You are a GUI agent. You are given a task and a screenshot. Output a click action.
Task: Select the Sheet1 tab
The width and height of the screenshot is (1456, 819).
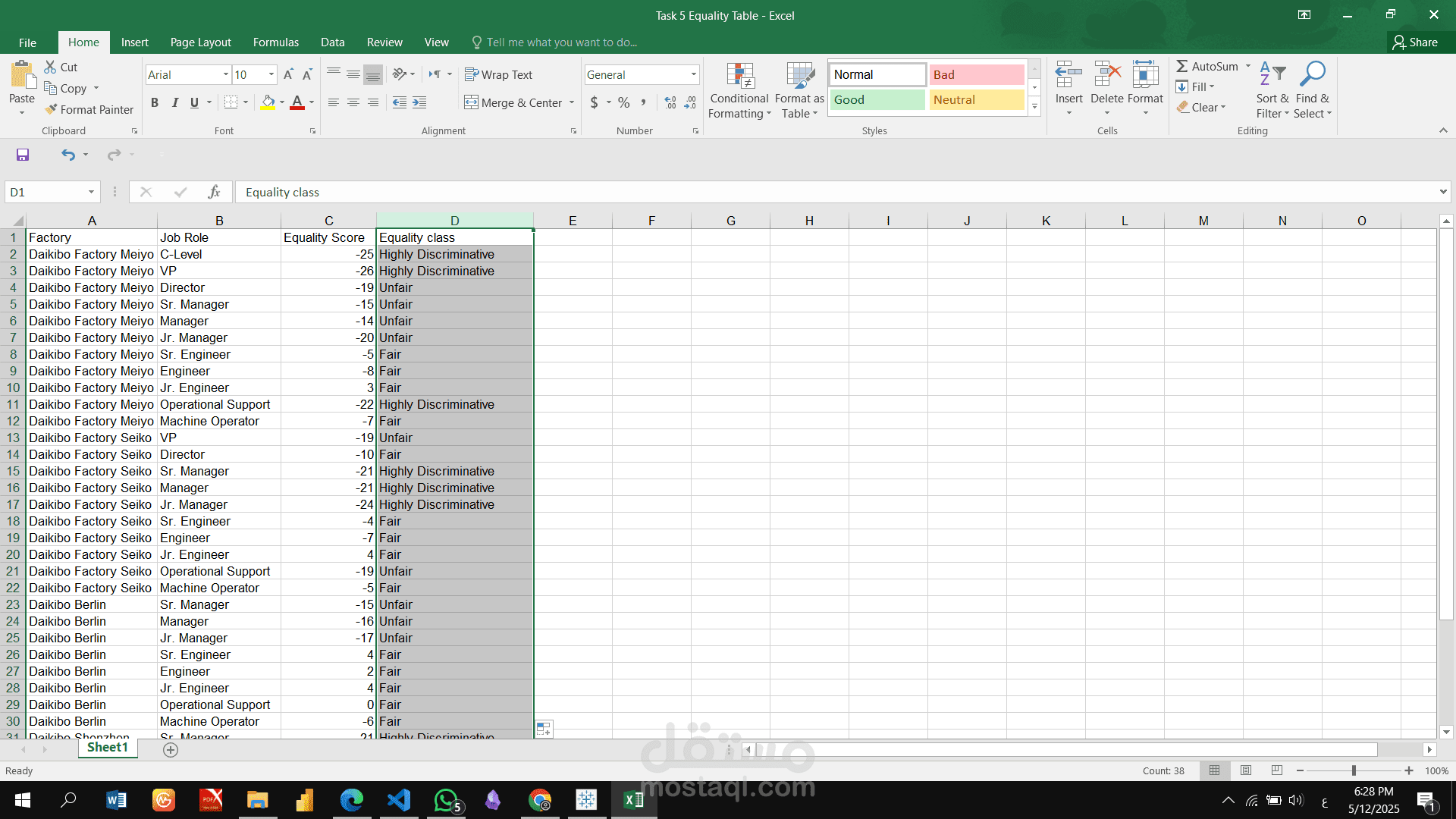coord(108,748)
